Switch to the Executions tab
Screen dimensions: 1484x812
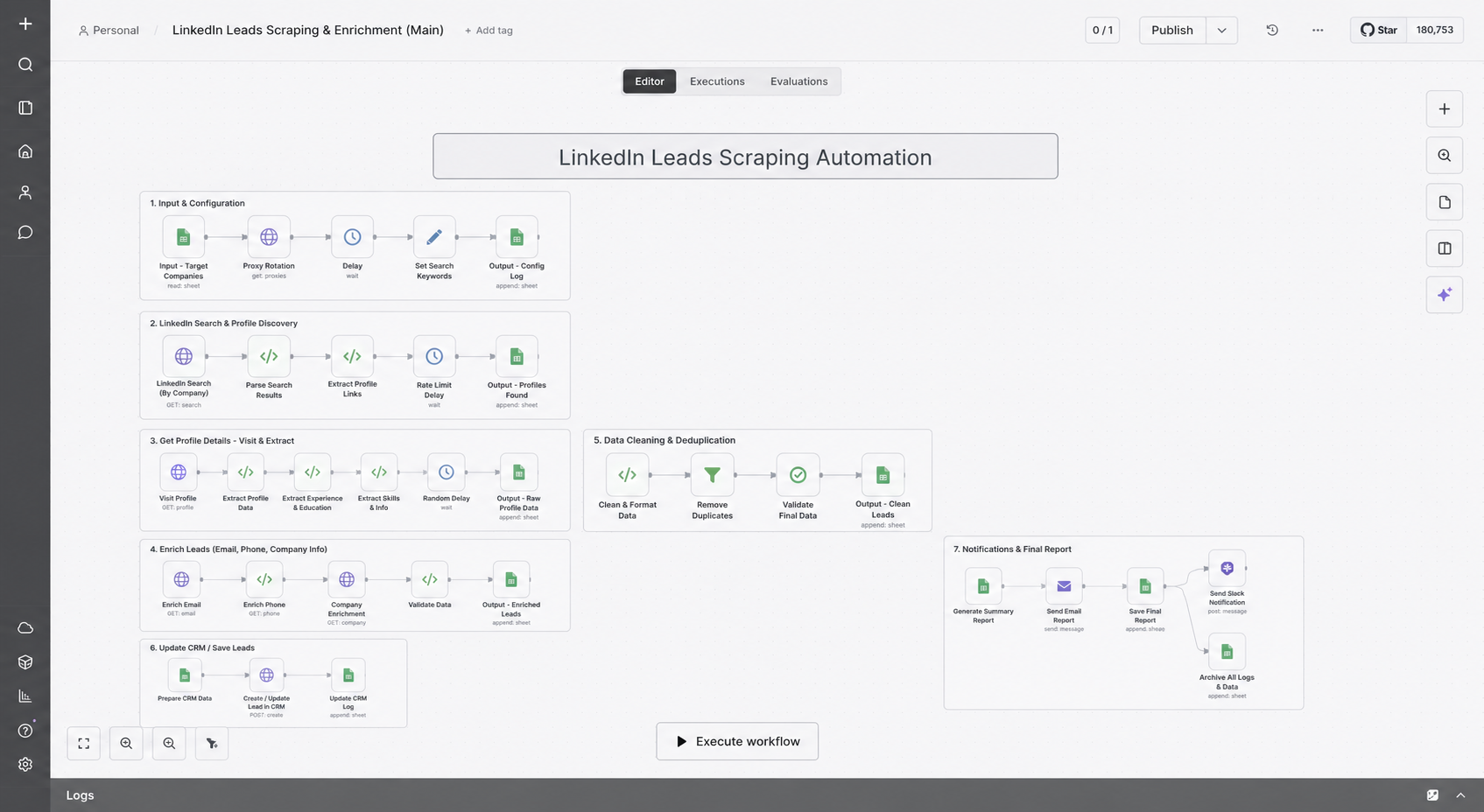(717, 81)
